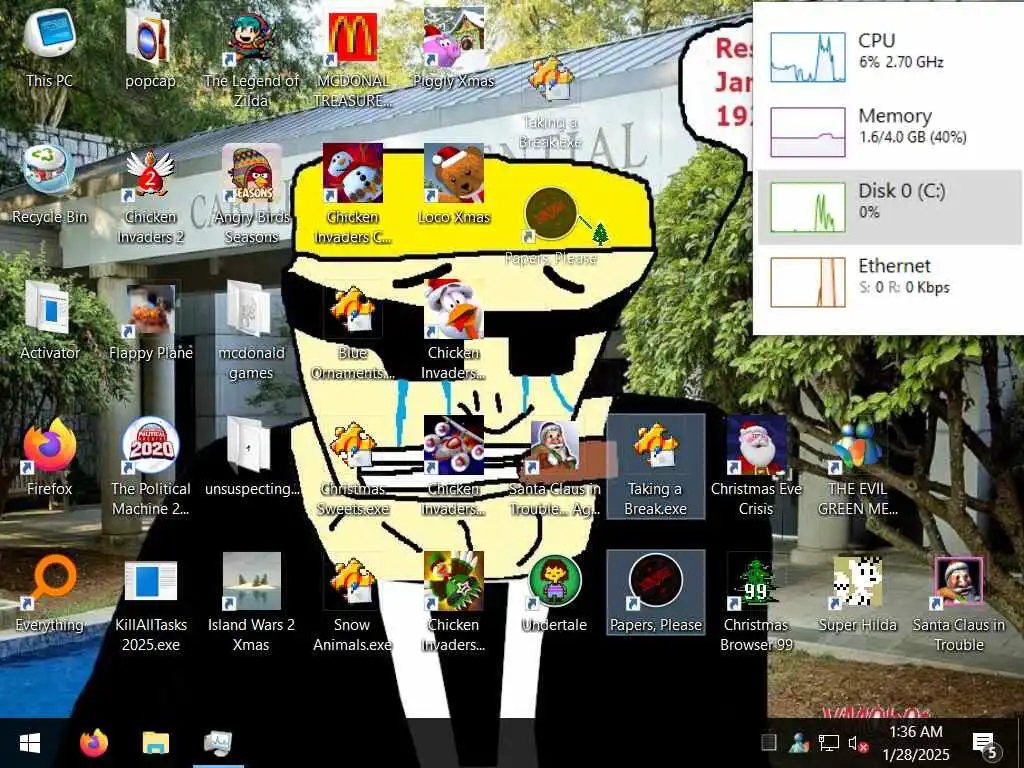Open the Activator icon
1024x768 pixels.
click(50, 321)
